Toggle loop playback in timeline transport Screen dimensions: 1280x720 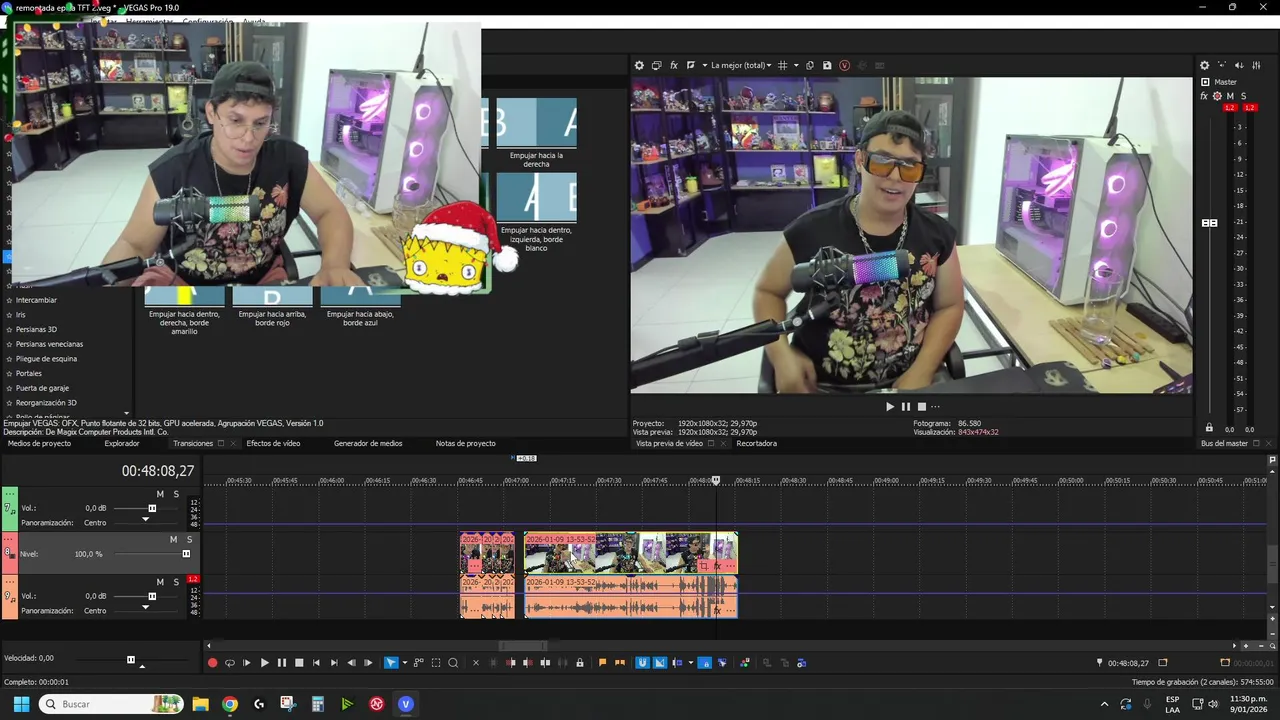pyautogui.click(x=229, y=662)
